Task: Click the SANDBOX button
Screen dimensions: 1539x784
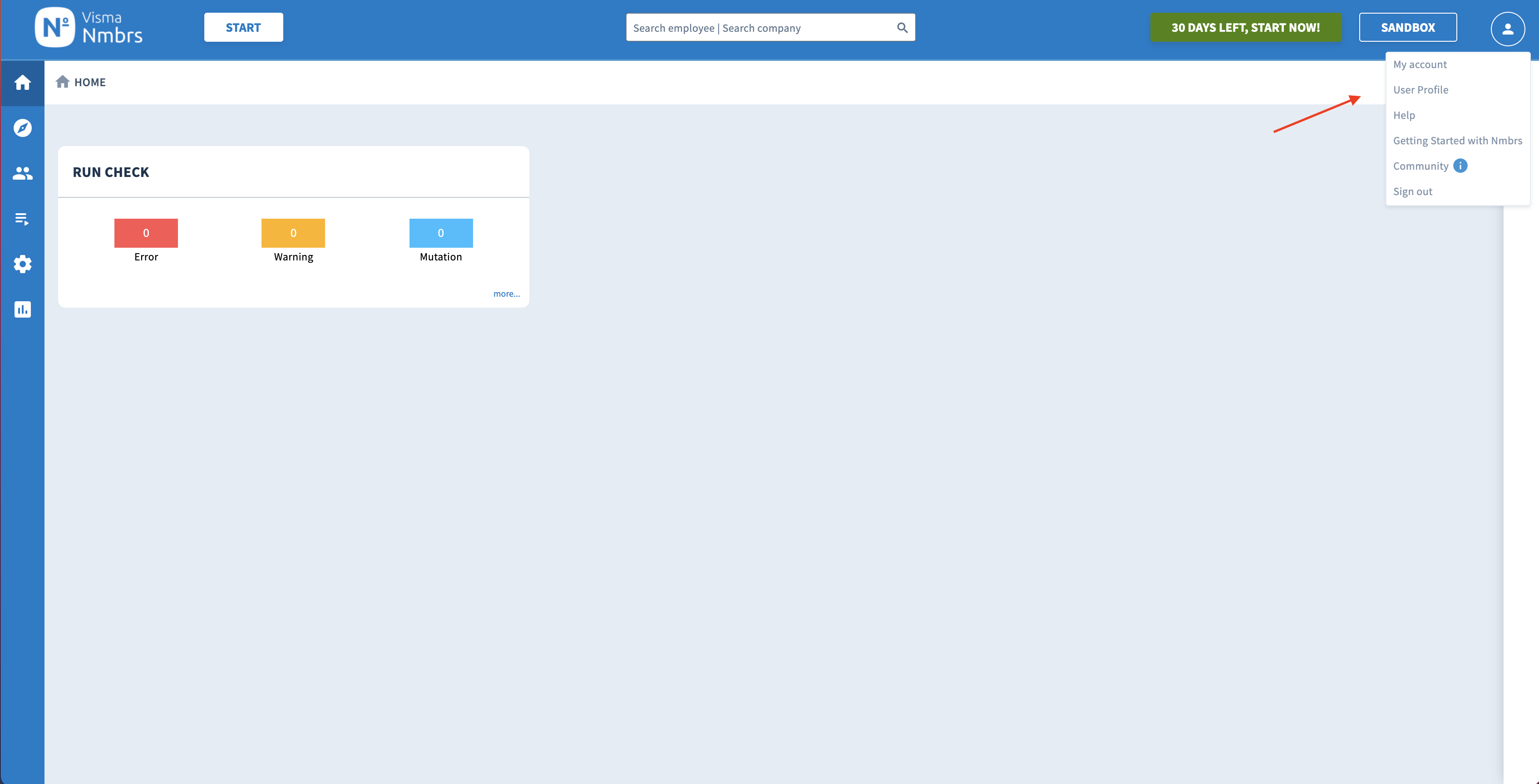Action: (x=1407, y=28)
